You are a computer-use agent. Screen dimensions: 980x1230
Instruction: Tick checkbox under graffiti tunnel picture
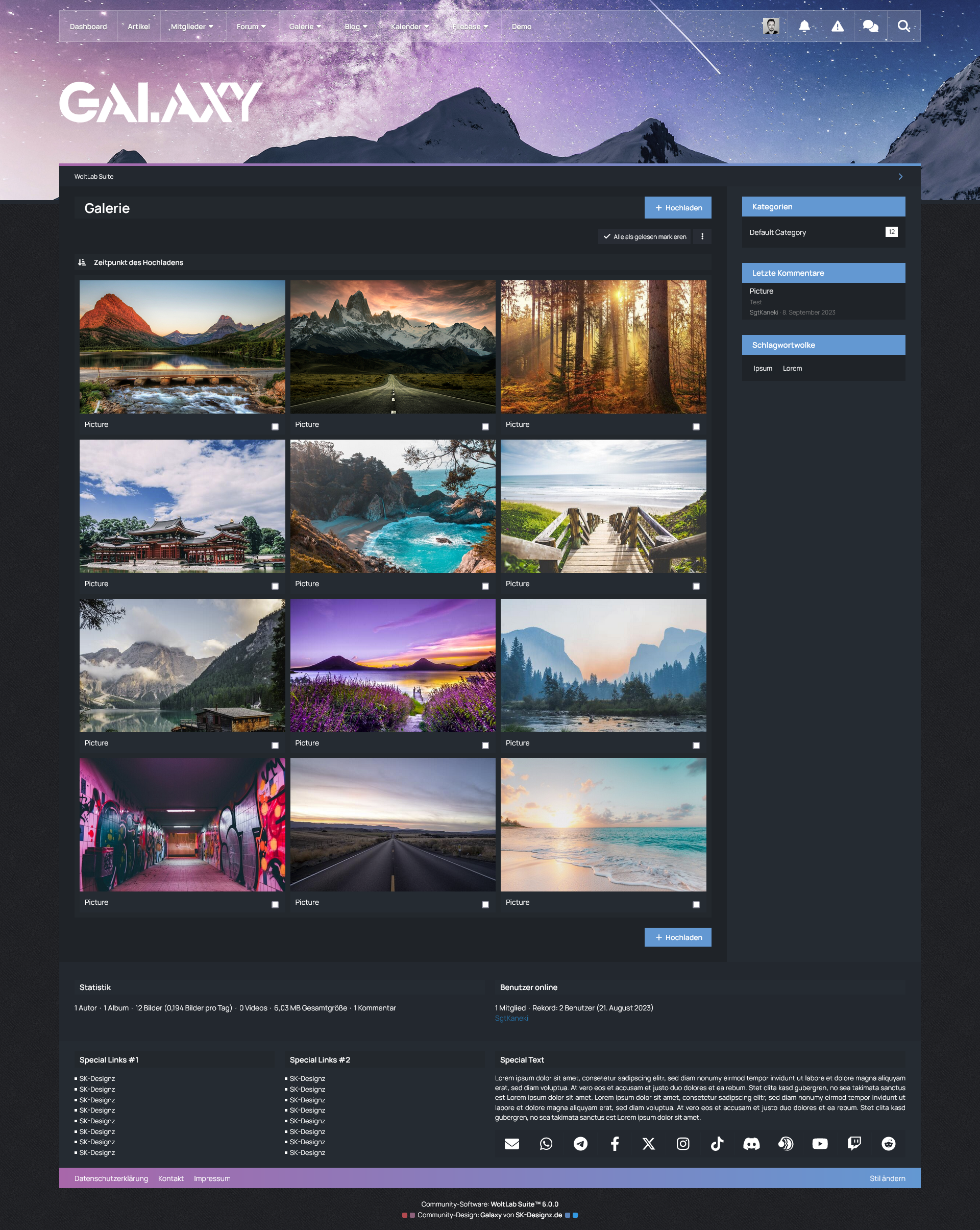click(275, 905)
